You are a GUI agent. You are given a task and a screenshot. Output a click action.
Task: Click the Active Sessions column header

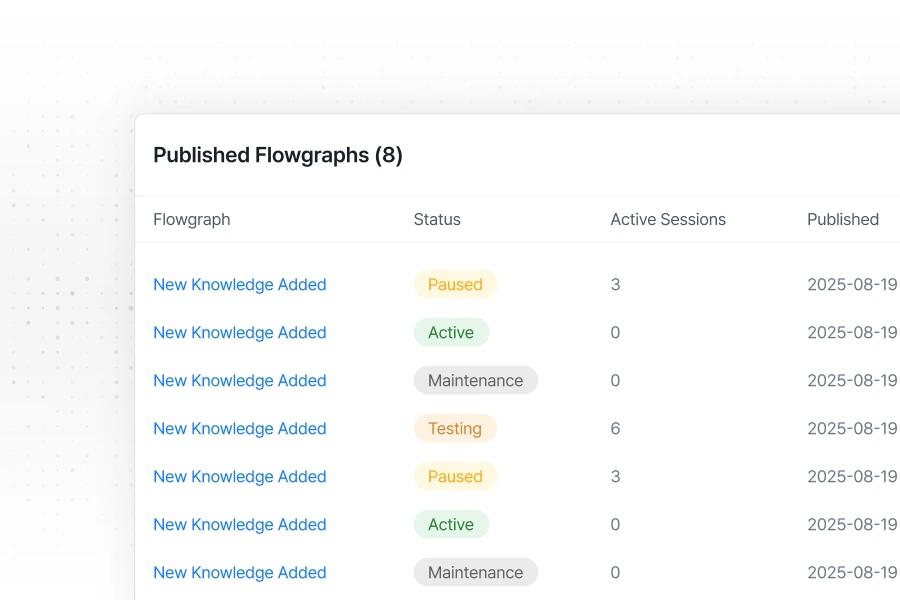coord(668,219)
